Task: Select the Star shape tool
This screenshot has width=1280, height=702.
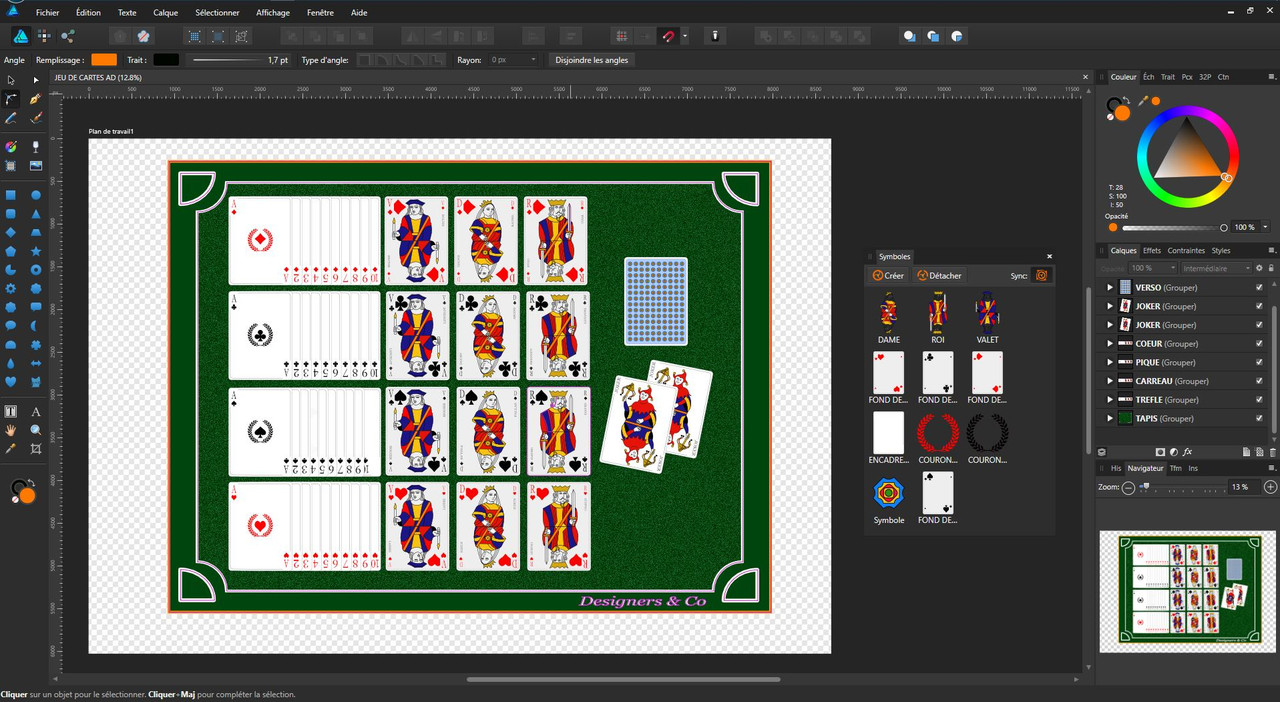Action: 36,251
